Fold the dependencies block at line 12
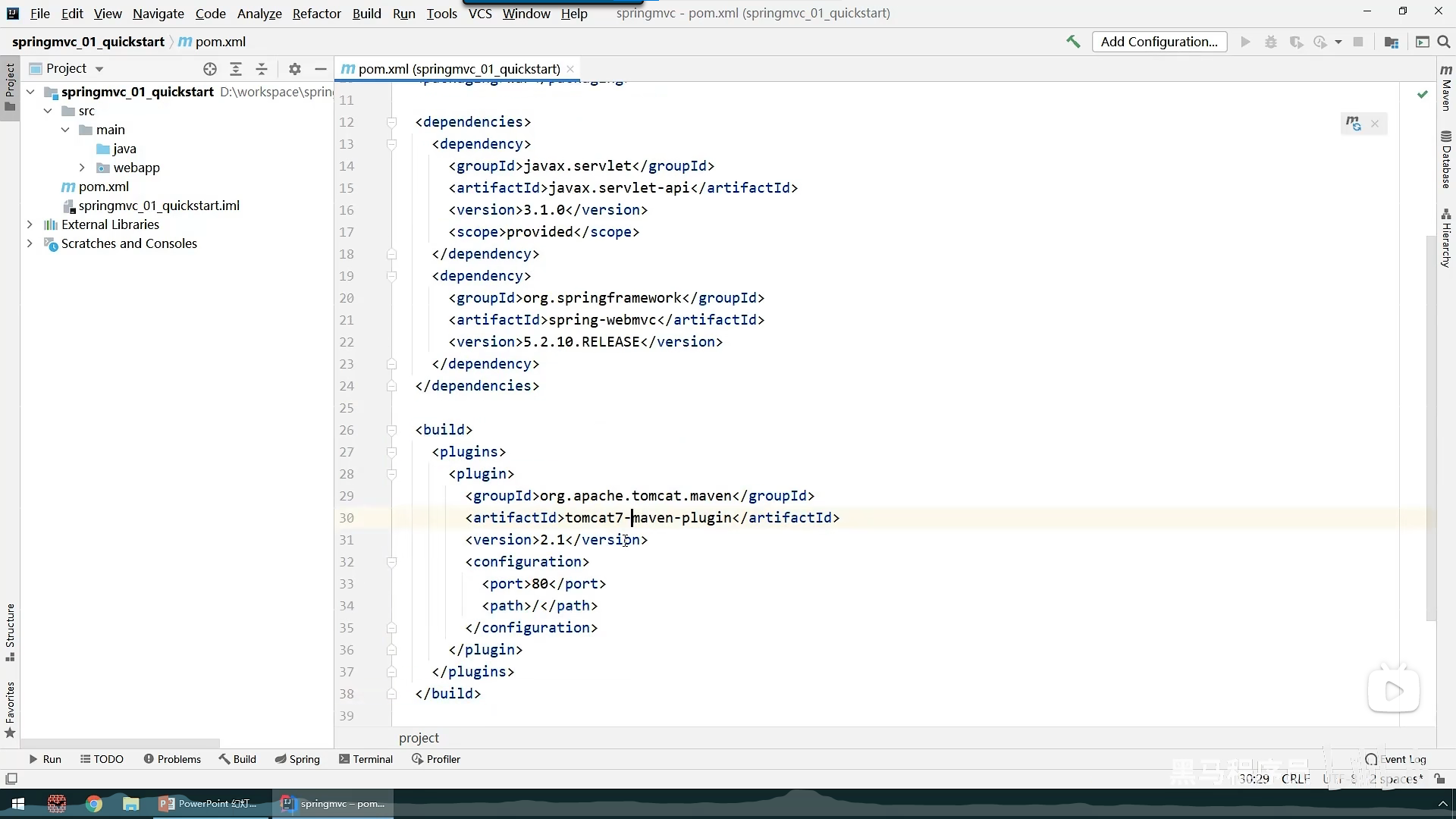This screenshot has height=819, width=1456. [392, 122]
